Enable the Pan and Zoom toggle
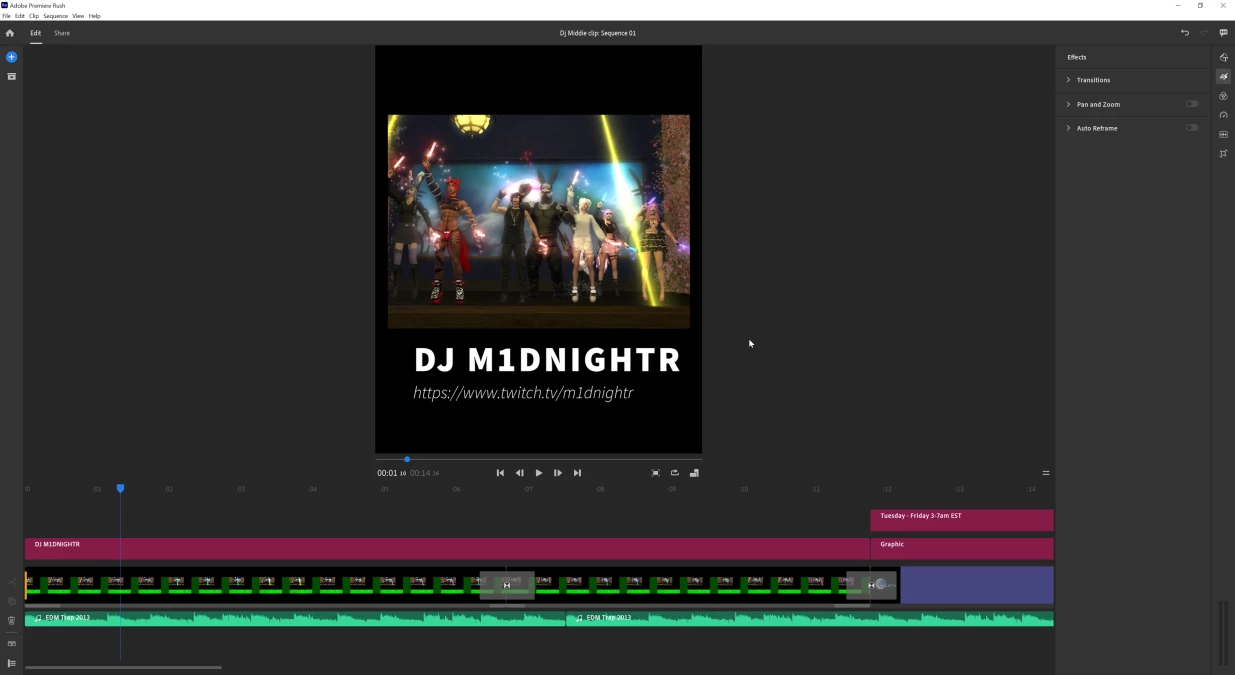Screen dimensions: 1235x675 coord(1192,104)
